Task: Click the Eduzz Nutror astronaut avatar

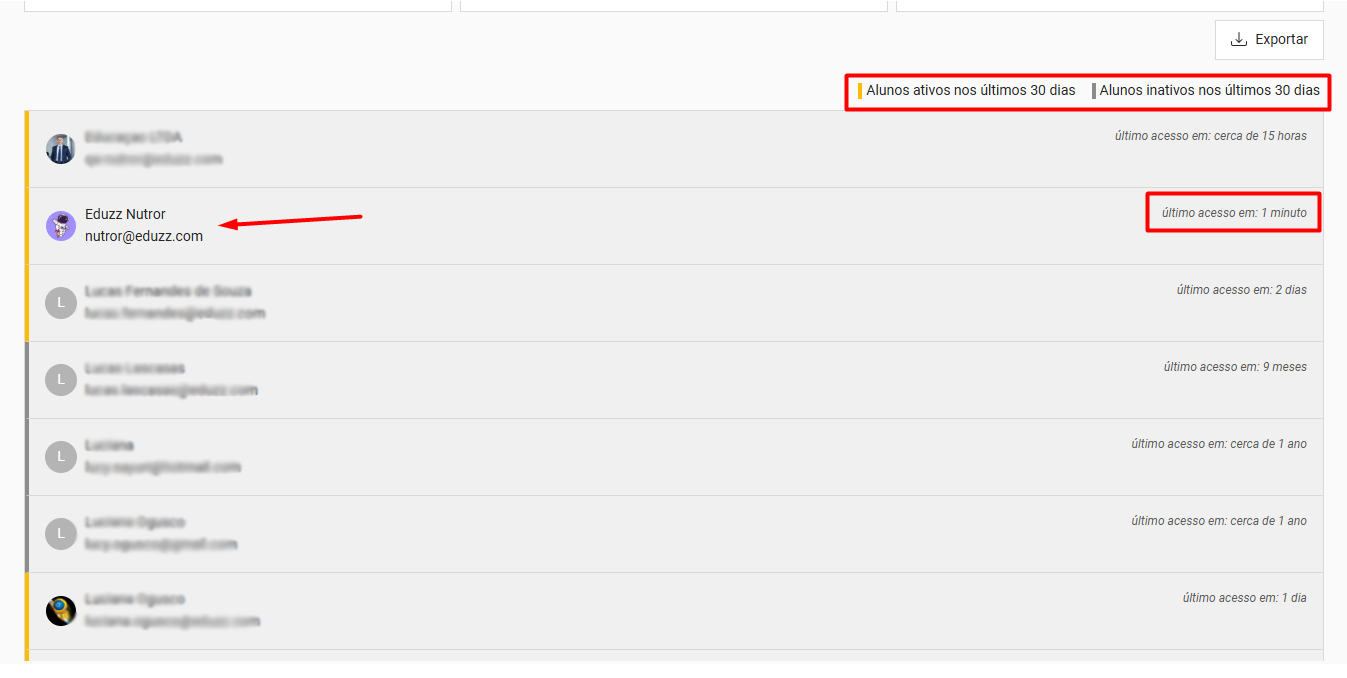Action: point(61,226)
